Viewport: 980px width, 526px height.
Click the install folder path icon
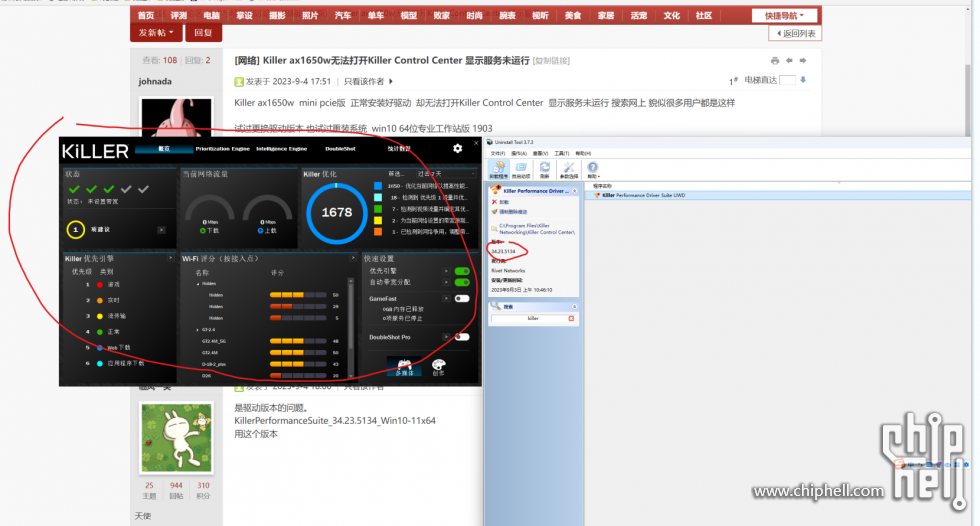coord(494,229)
